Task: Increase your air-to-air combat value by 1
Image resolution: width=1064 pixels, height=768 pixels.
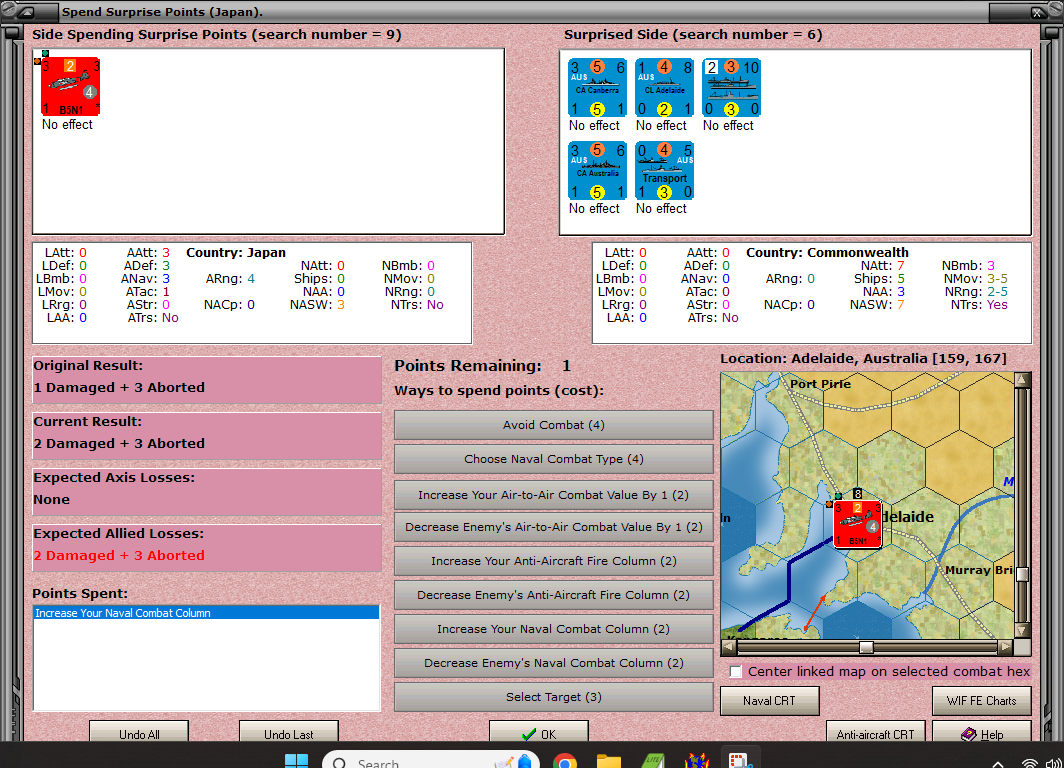Action: coord(554,495)
